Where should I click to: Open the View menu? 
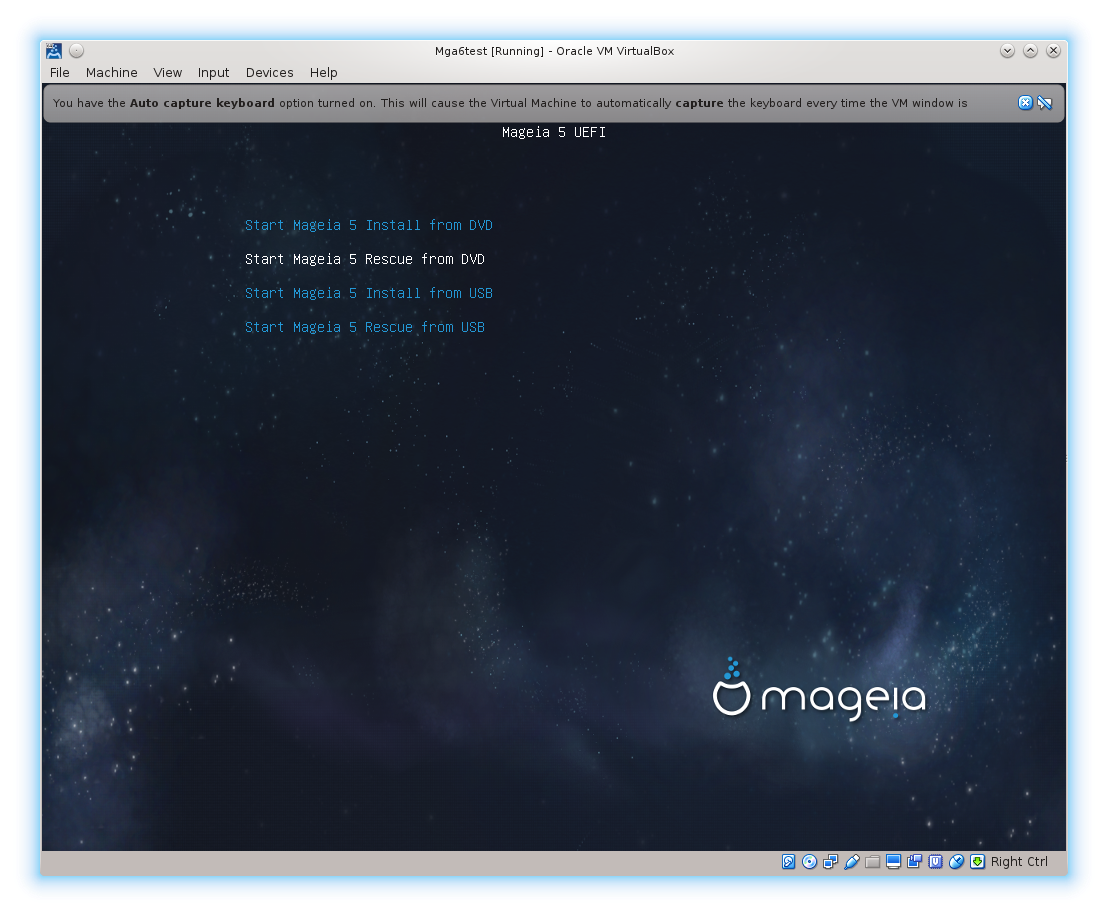click(x=167, y=73)
